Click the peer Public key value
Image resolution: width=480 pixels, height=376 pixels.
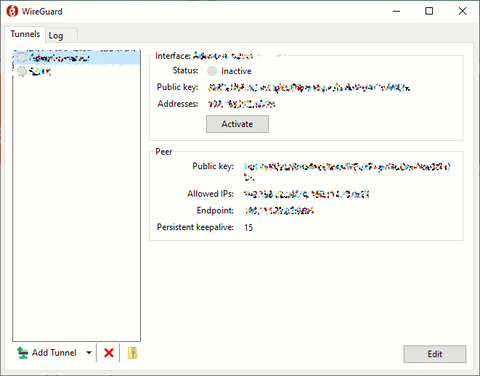click(x=347, y=171)
